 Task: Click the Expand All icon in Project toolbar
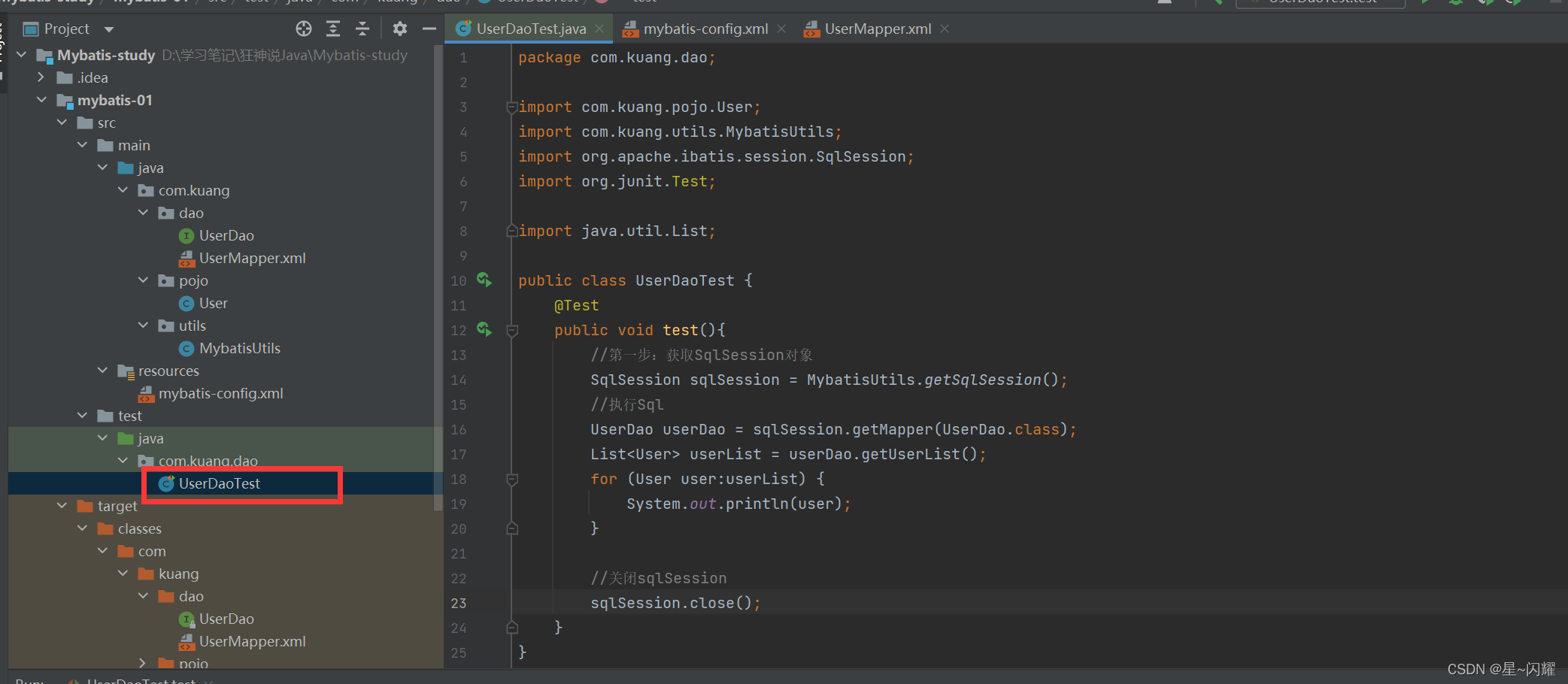333,29
